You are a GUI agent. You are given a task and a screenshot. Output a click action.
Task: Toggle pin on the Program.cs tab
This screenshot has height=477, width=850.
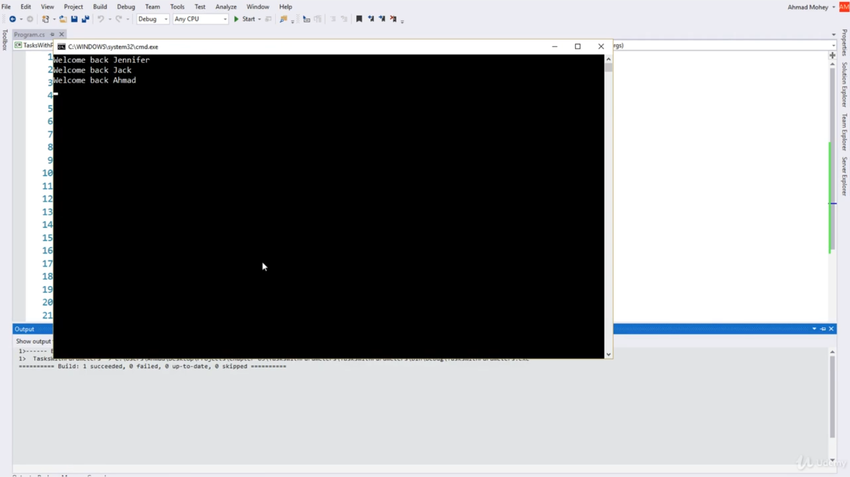(x=52, y=34)
